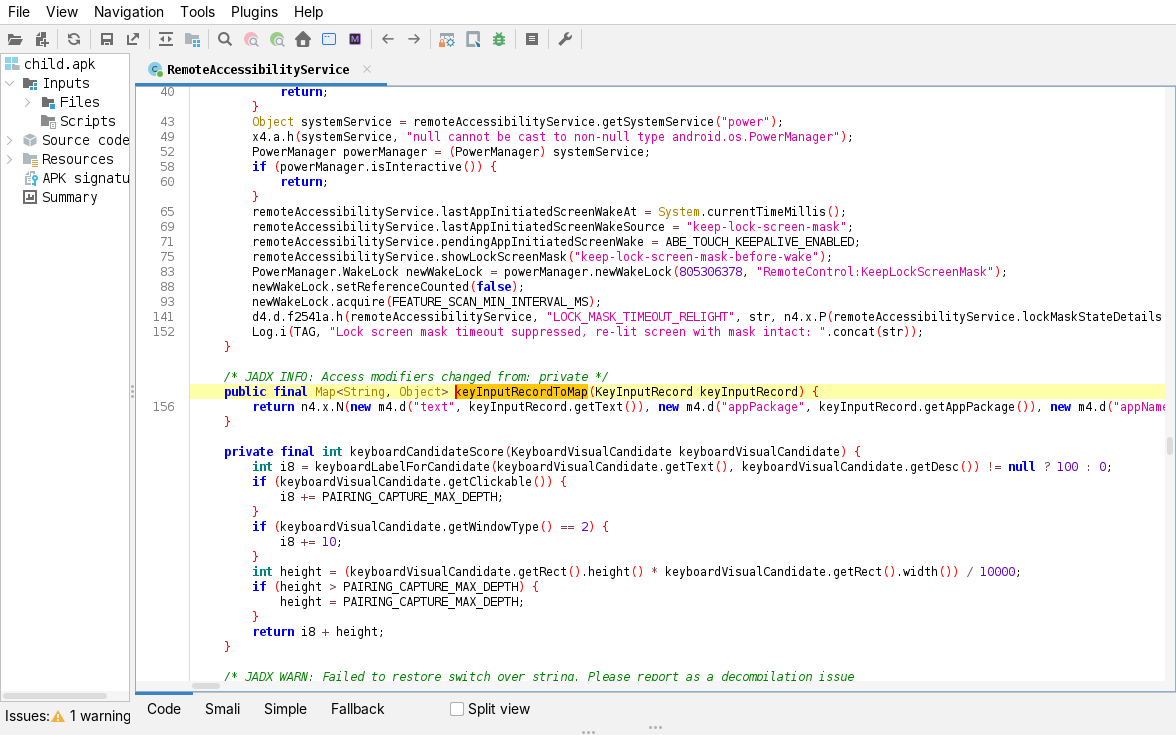Click the Summary tree icon
The image size is (1176, 735).
30,197
